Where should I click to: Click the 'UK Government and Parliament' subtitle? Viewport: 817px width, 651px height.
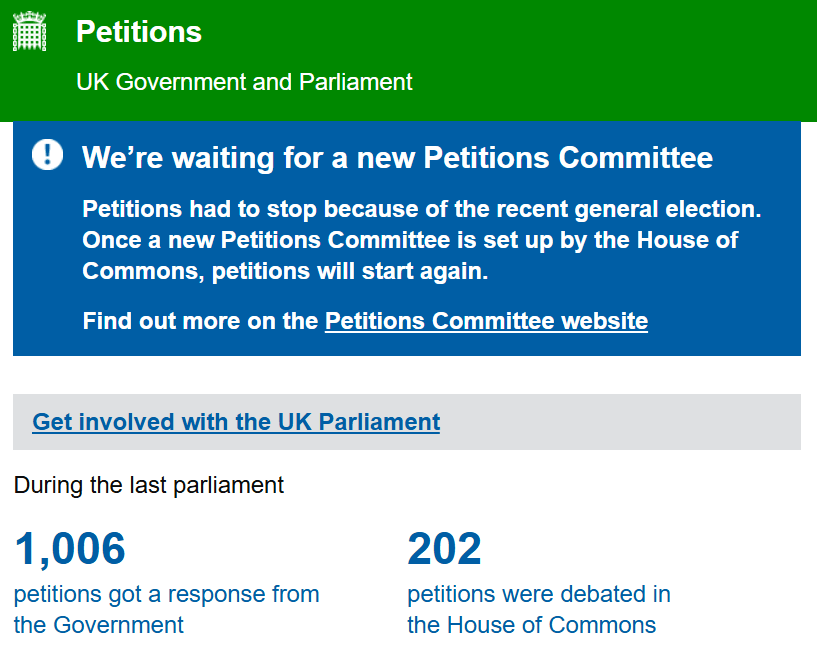point(244,82)
